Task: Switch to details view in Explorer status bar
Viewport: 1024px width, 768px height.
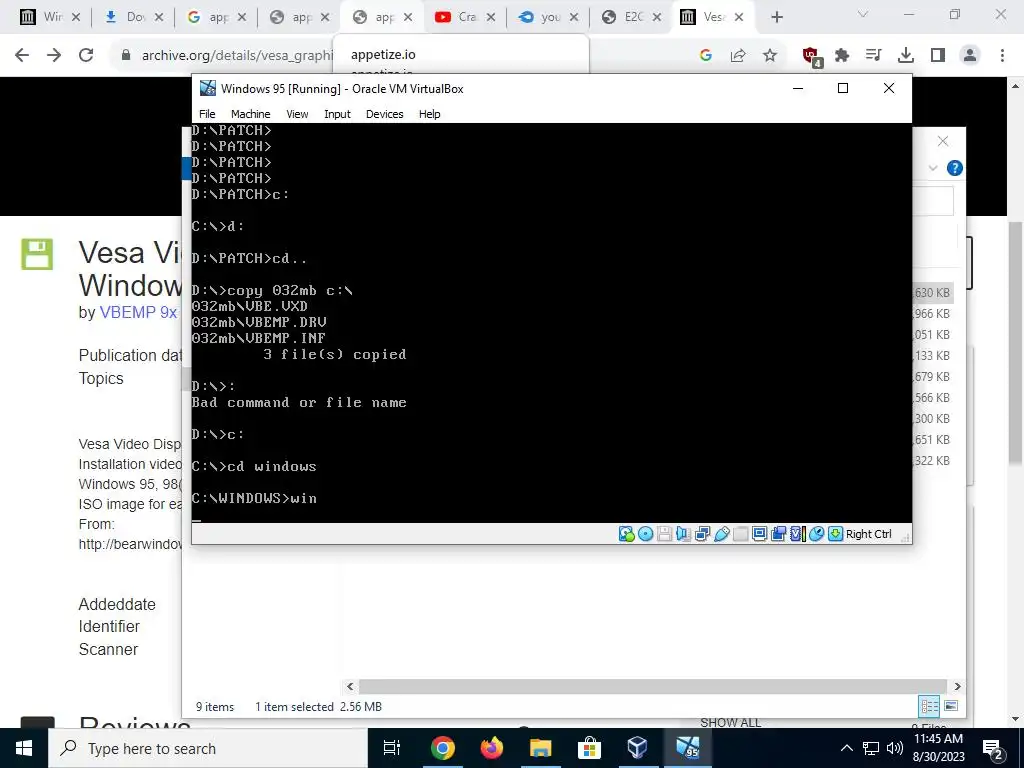Action: coord(929,706)
